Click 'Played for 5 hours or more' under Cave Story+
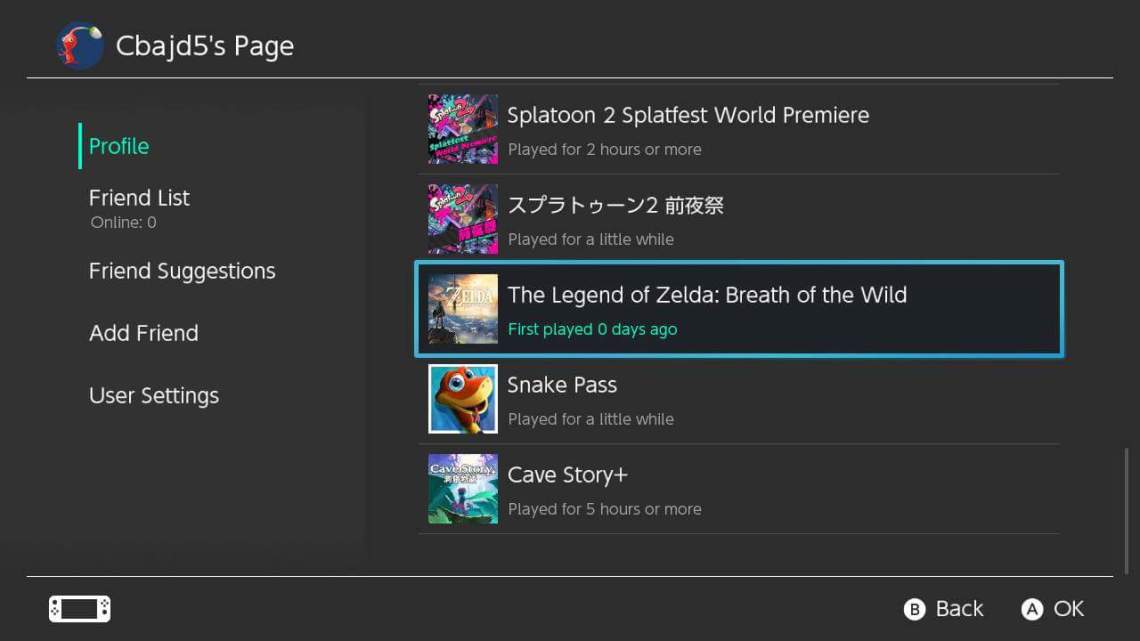Viewport: 1140px width, 641px height. pos(604,508)
